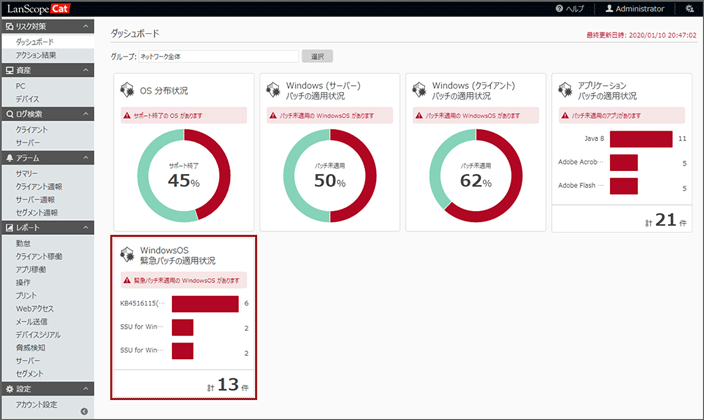Open デバイス under 資産 in sidebar
Screen dimensions: 704x420
coord(28,100)
